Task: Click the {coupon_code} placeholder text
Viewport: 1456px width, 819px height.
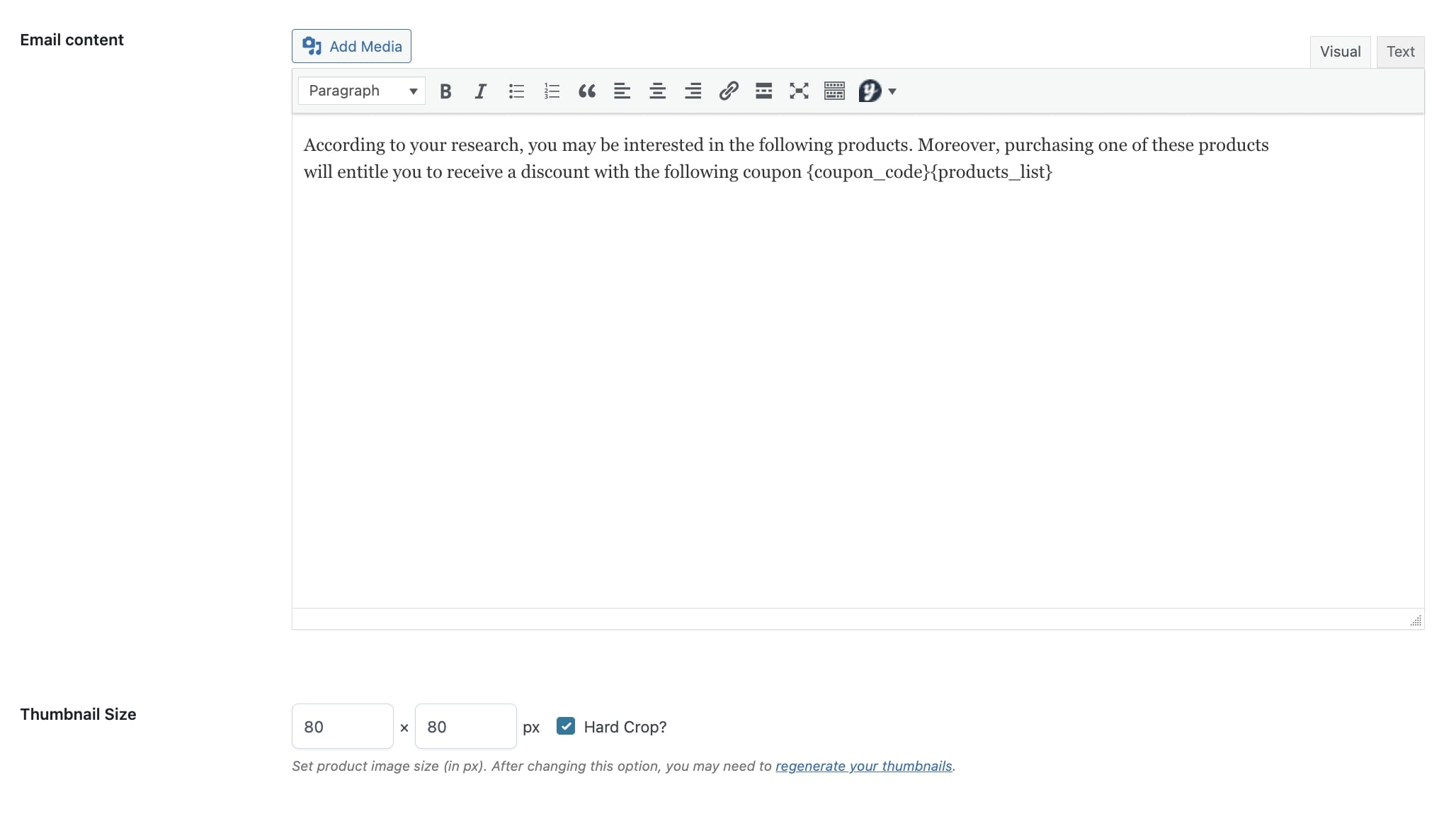Action: 868,171
